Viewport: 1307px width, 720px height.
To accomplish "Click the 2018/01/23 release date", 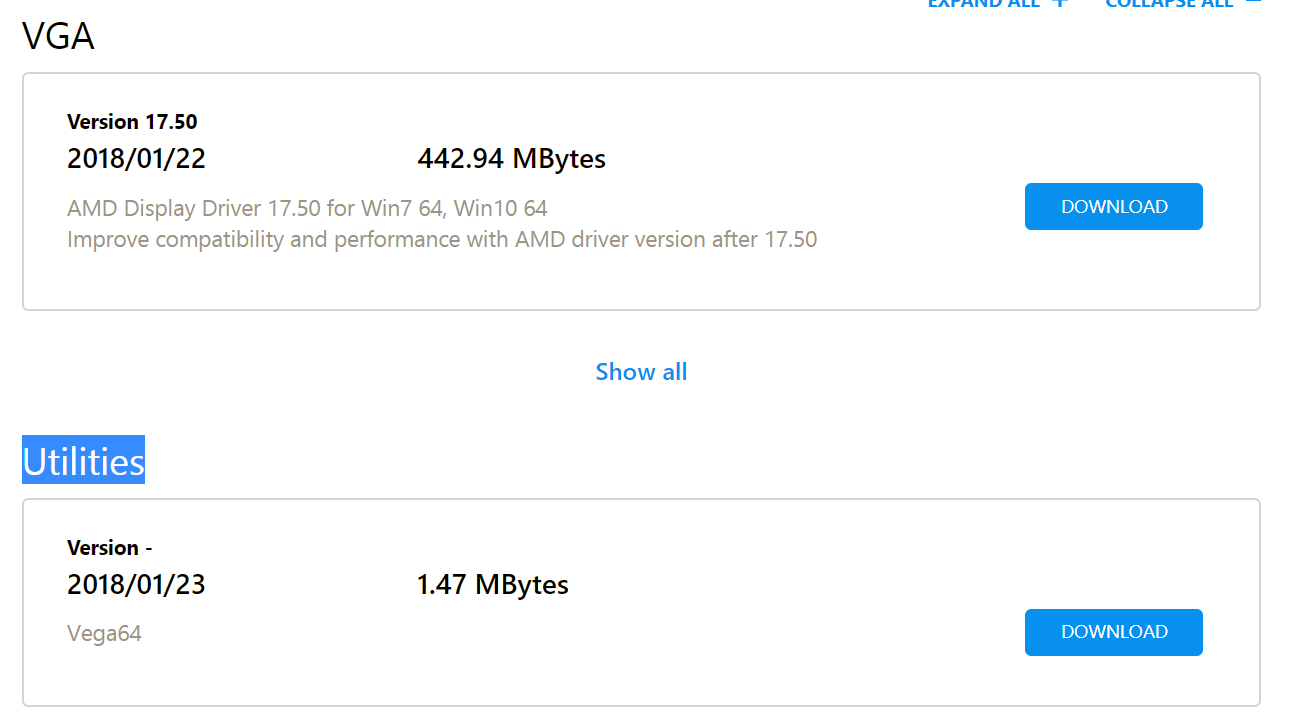I will [136, 585].
